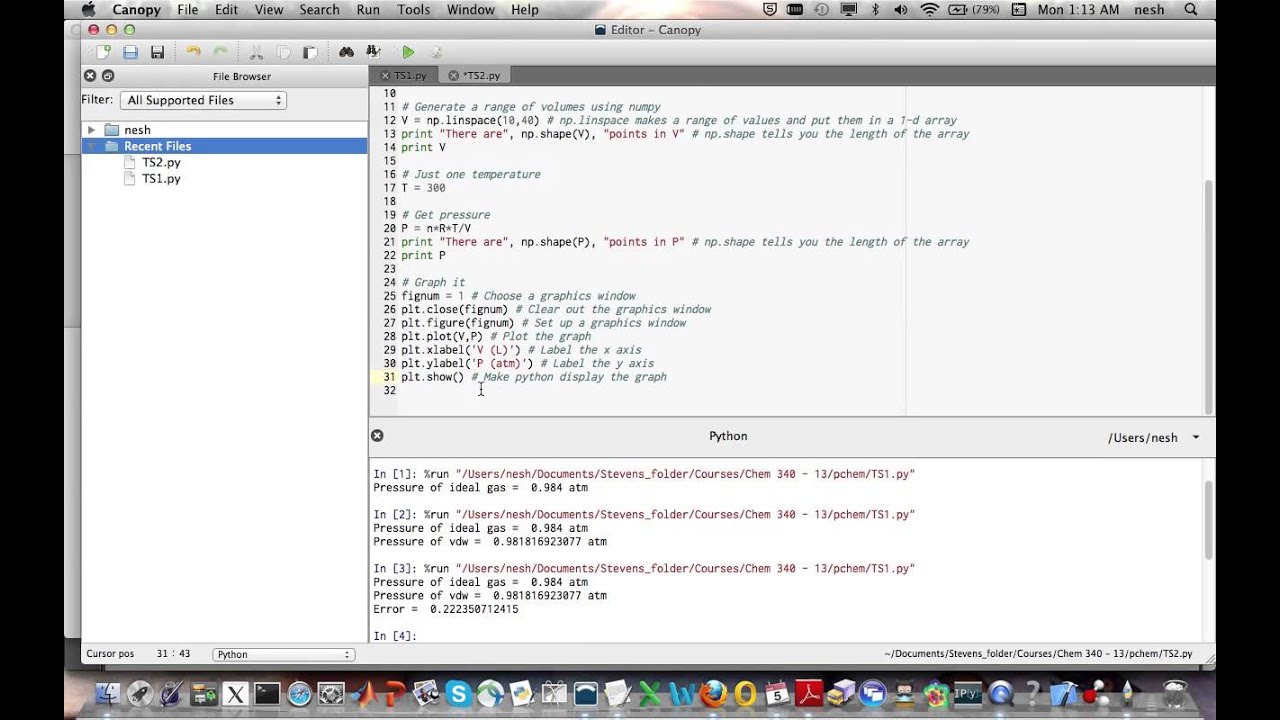Run the script with the green play button
Screen dimensions: 1280x720
tap(408, 52)
